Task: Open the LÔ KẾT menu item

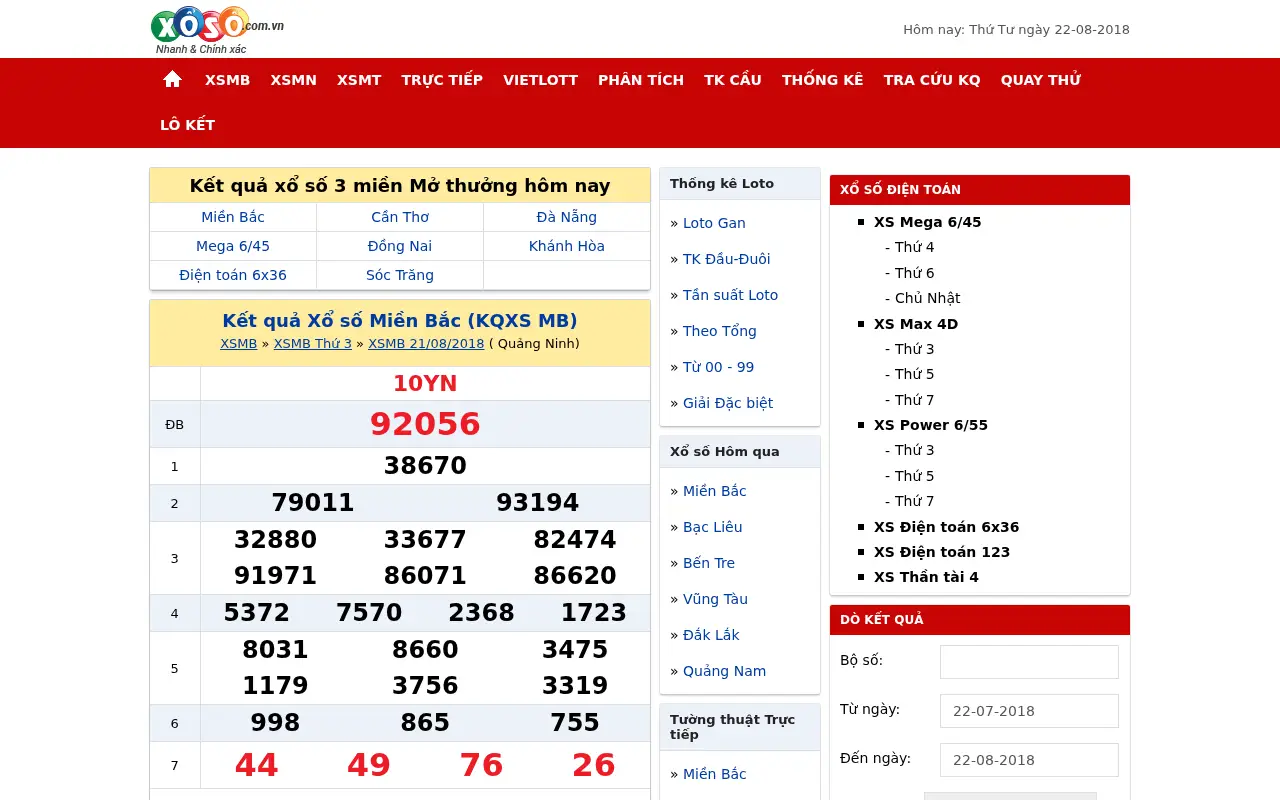Action: coord(188,125)
